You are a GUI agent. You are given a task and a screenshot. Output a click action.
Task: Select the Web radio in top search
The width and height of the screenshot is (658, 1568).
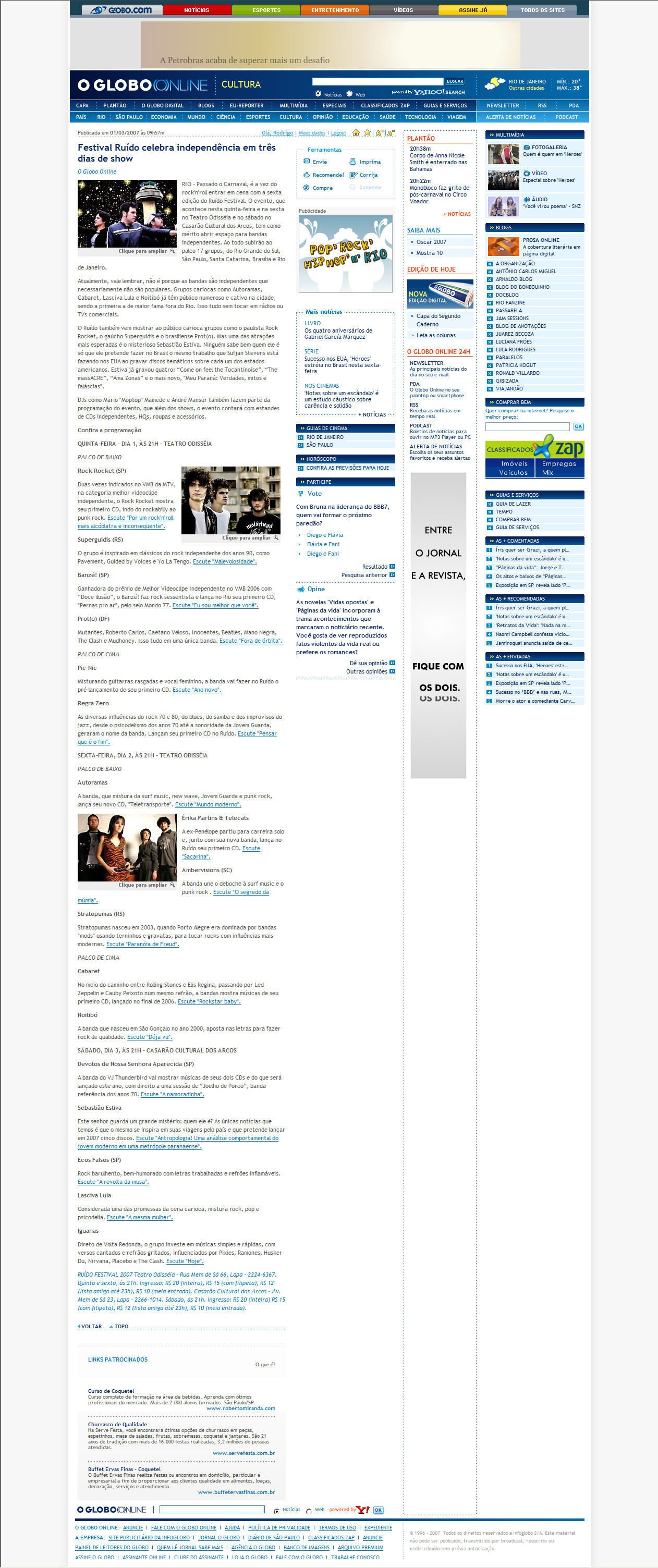coord(349,94)
